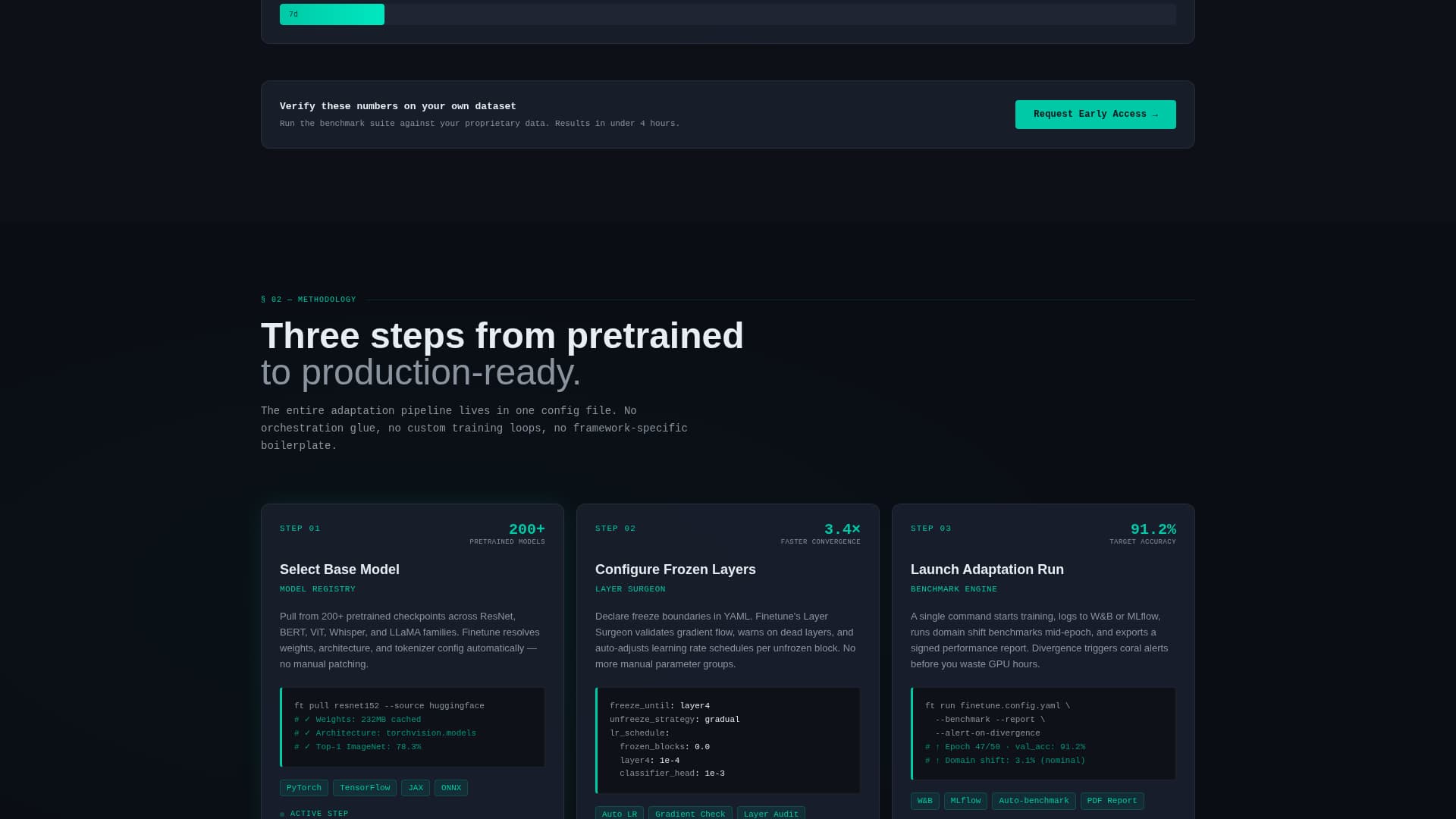Click the 'Top-1 ImageNet: 78.3%' code line
The width and height of the screenshot is (1456, 819).
click(x=357, y=747)
